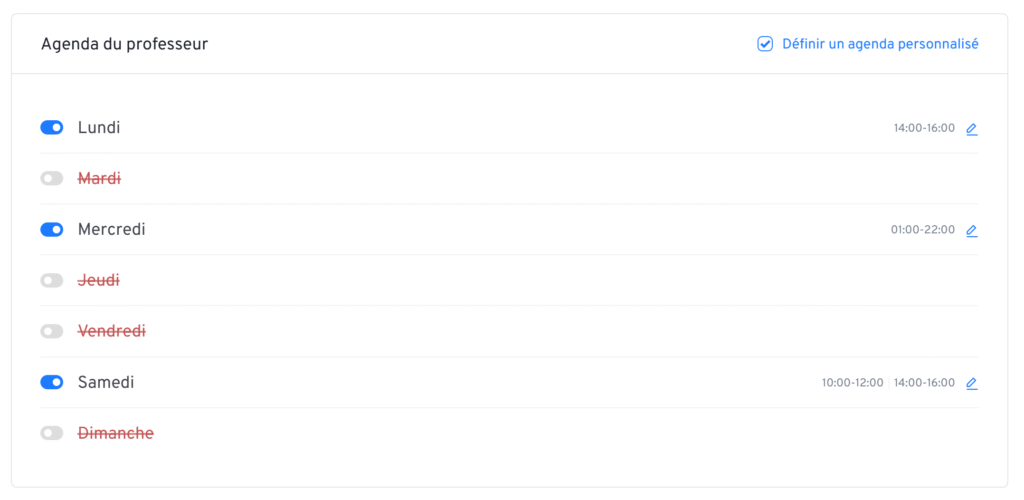Click the "Agenda du professeur" heading

pyautogui.click(x=124, y=44)
